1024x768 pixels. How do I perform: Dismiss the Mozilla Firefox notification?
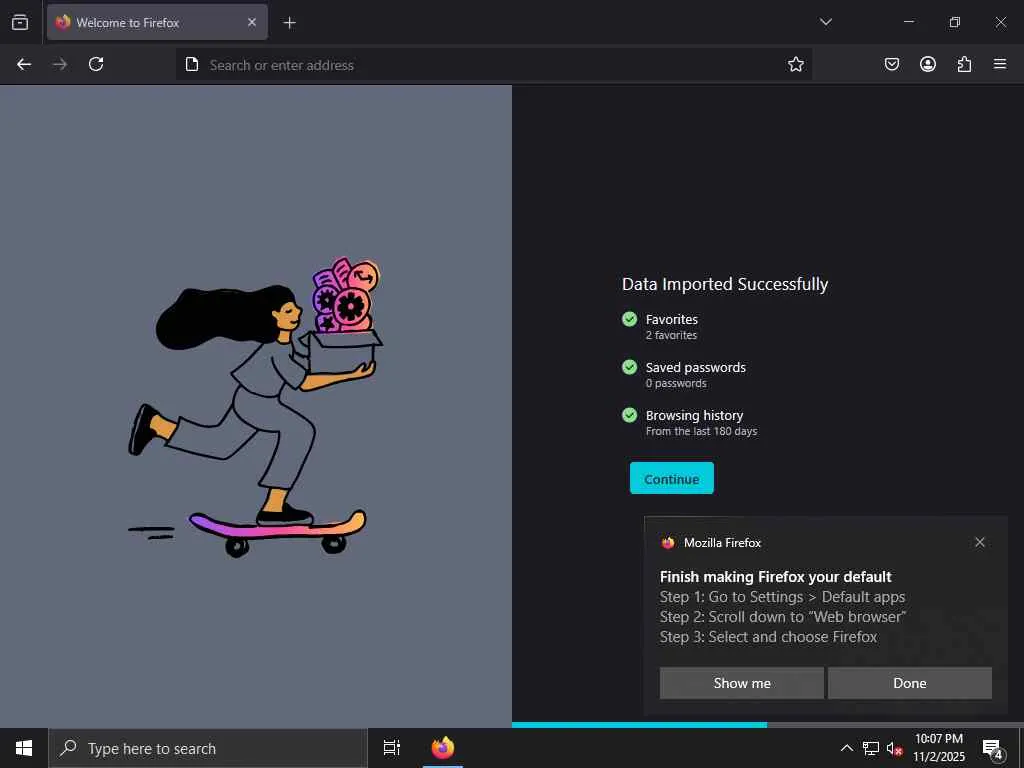[x=980, y=542]
